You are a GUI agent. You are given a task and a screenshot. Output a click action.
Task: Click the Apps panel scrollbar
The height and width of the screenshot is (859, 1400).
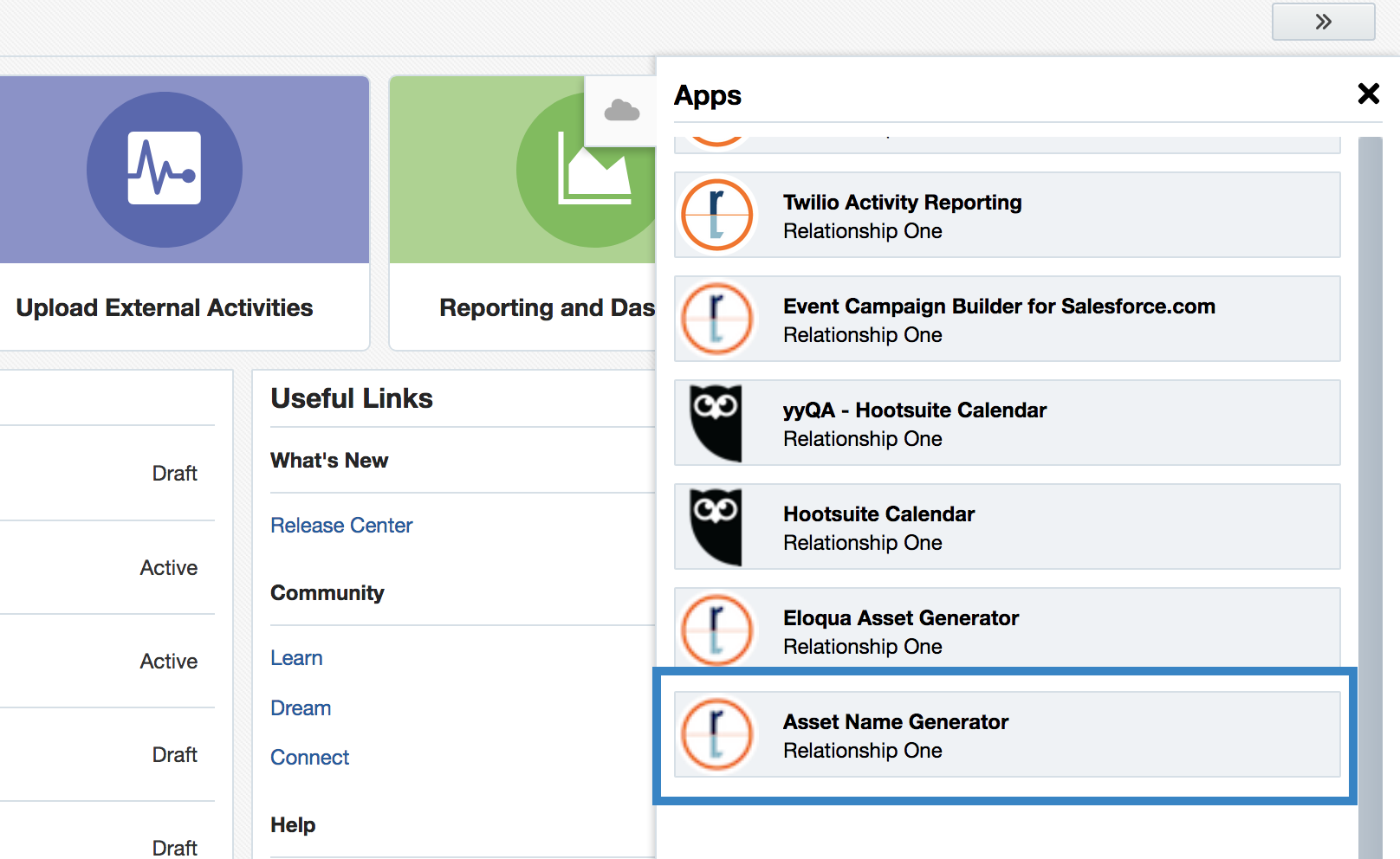point(1371,498)
